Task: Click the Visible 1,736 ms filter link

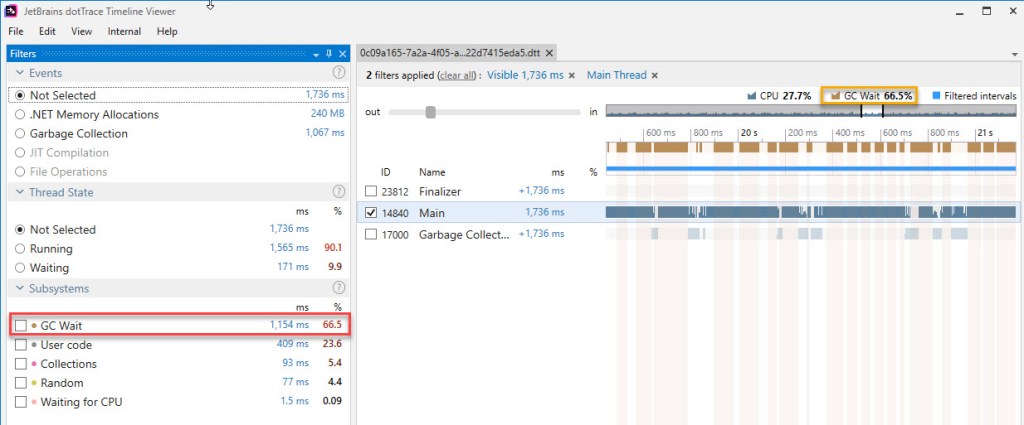Action: tap(525, 75)
